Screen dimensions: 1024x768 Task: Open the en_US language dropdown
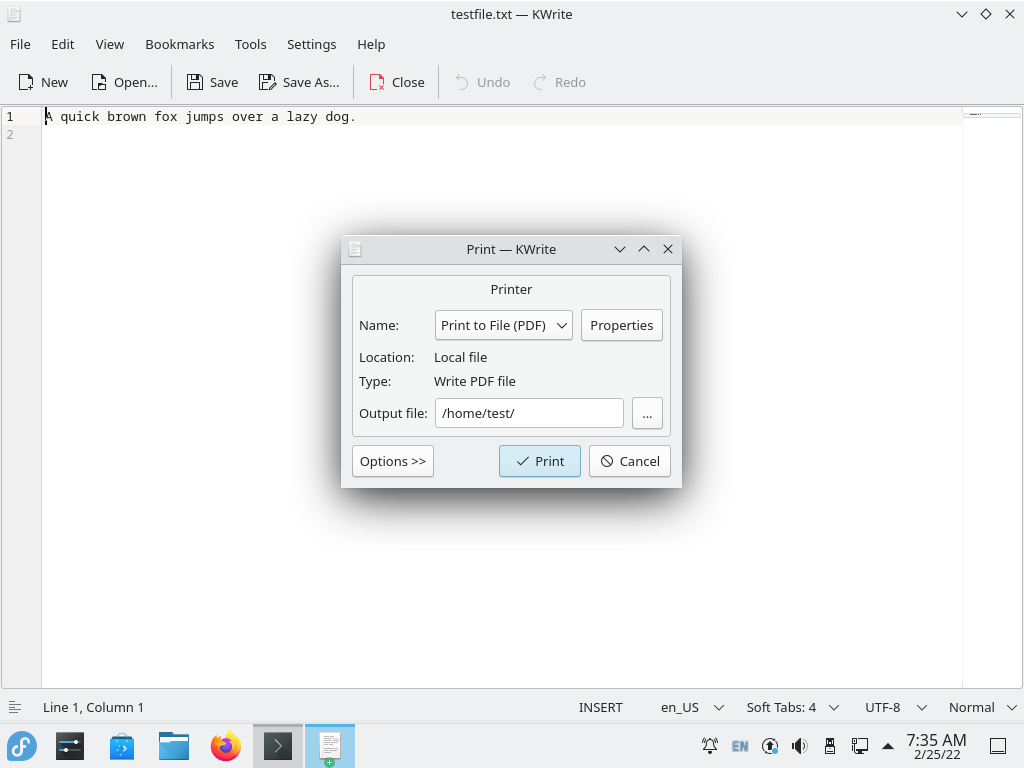[x=692, y=707]
